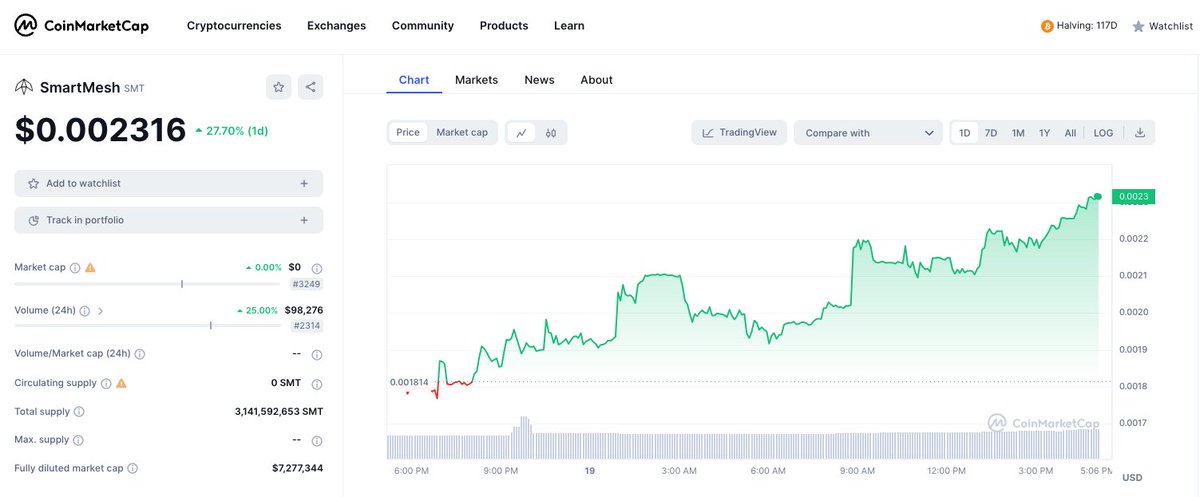Open Exchanges menu
Viewport: 1200px width, 497px height.
(336, 26)
